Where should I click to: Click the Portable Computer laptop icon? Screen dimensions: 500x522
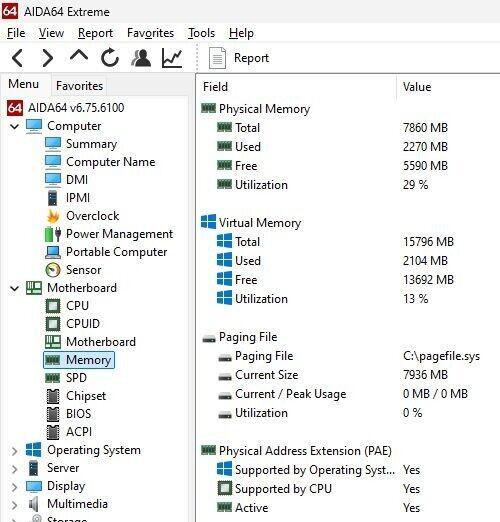53,252
